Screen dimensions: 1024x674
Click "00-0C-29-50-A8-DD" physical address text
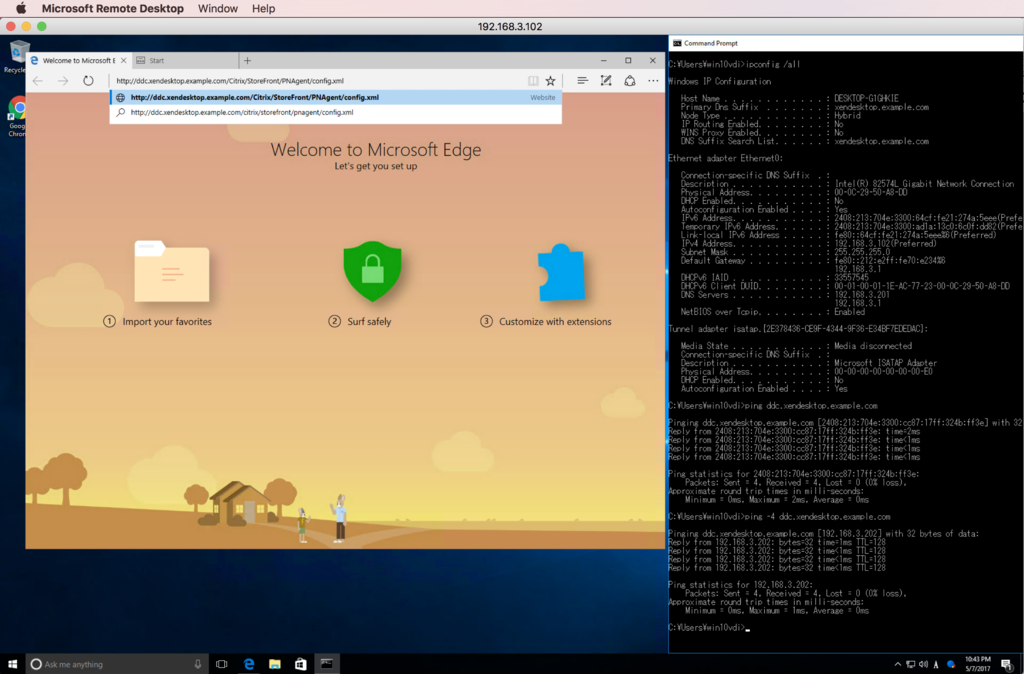click(x=871, y=193)
